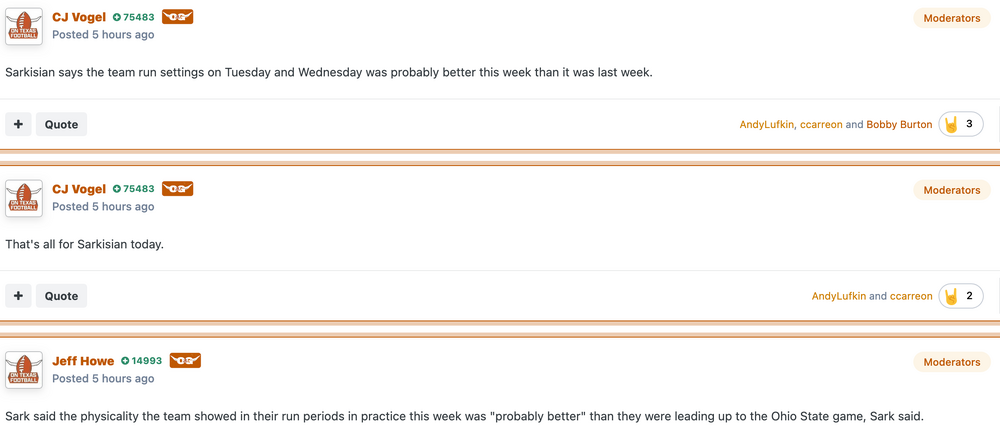The image size is (1000, 437).
Task: Quote the "That's all for Sarkisian today" post
Action: (x=61, y=296)
